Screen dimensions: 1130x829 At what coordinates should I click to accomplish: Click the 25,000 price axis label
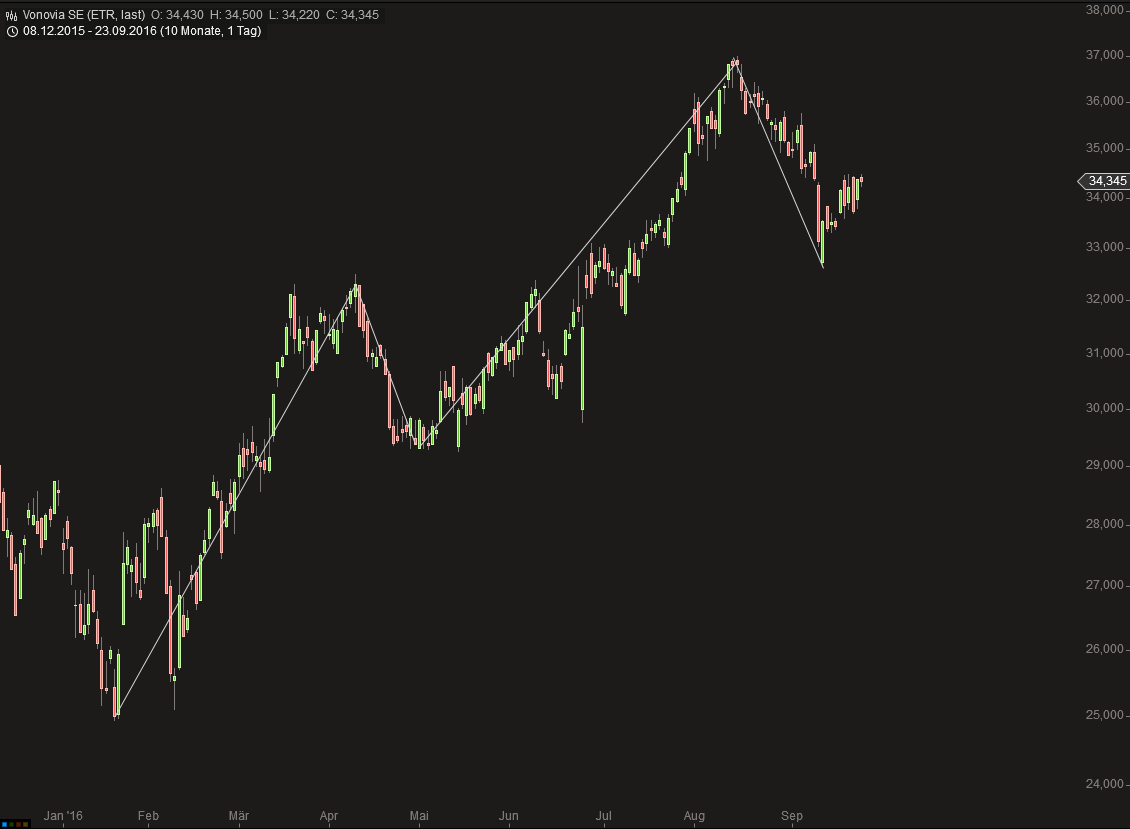(1105, 714)
